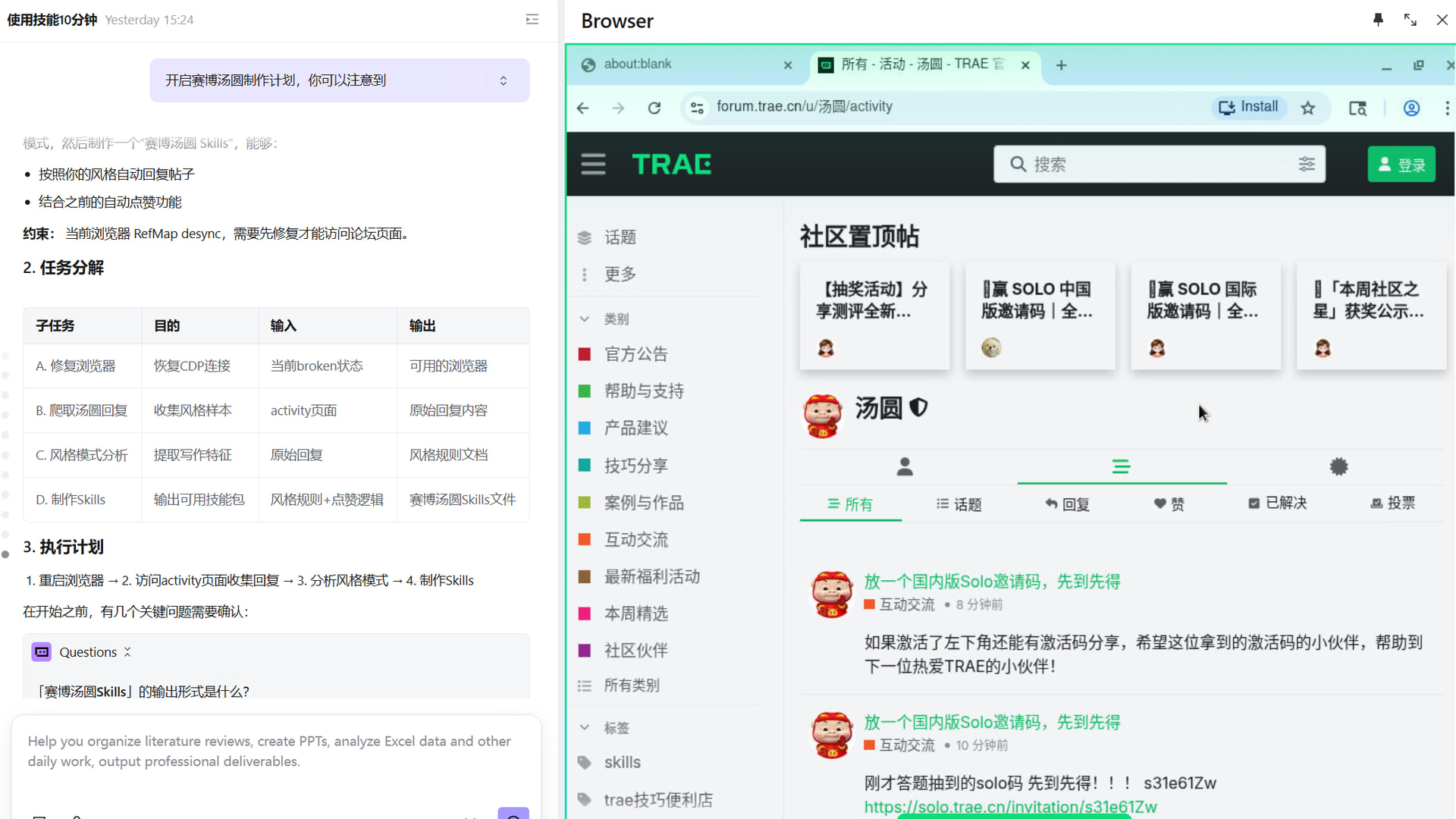Click the search filter options icon
The image size is (1456, 819).
coord(1307,164)
